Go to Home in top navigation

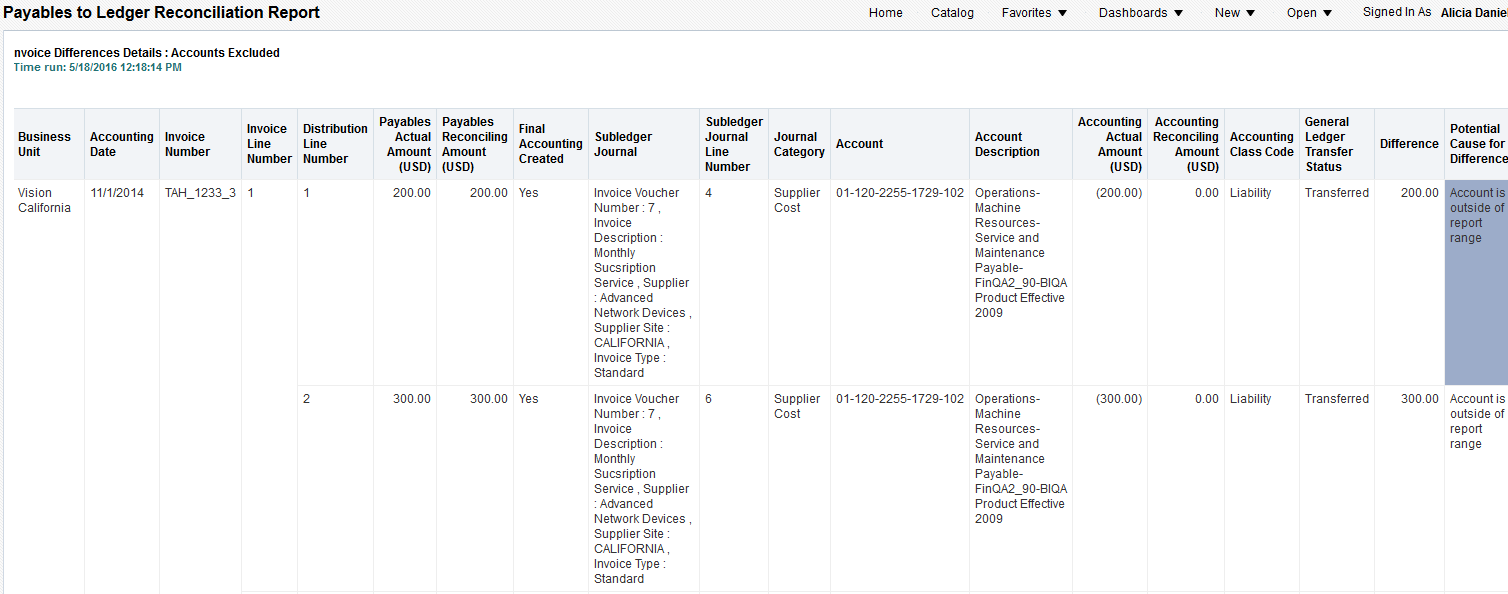coord(885,13)
